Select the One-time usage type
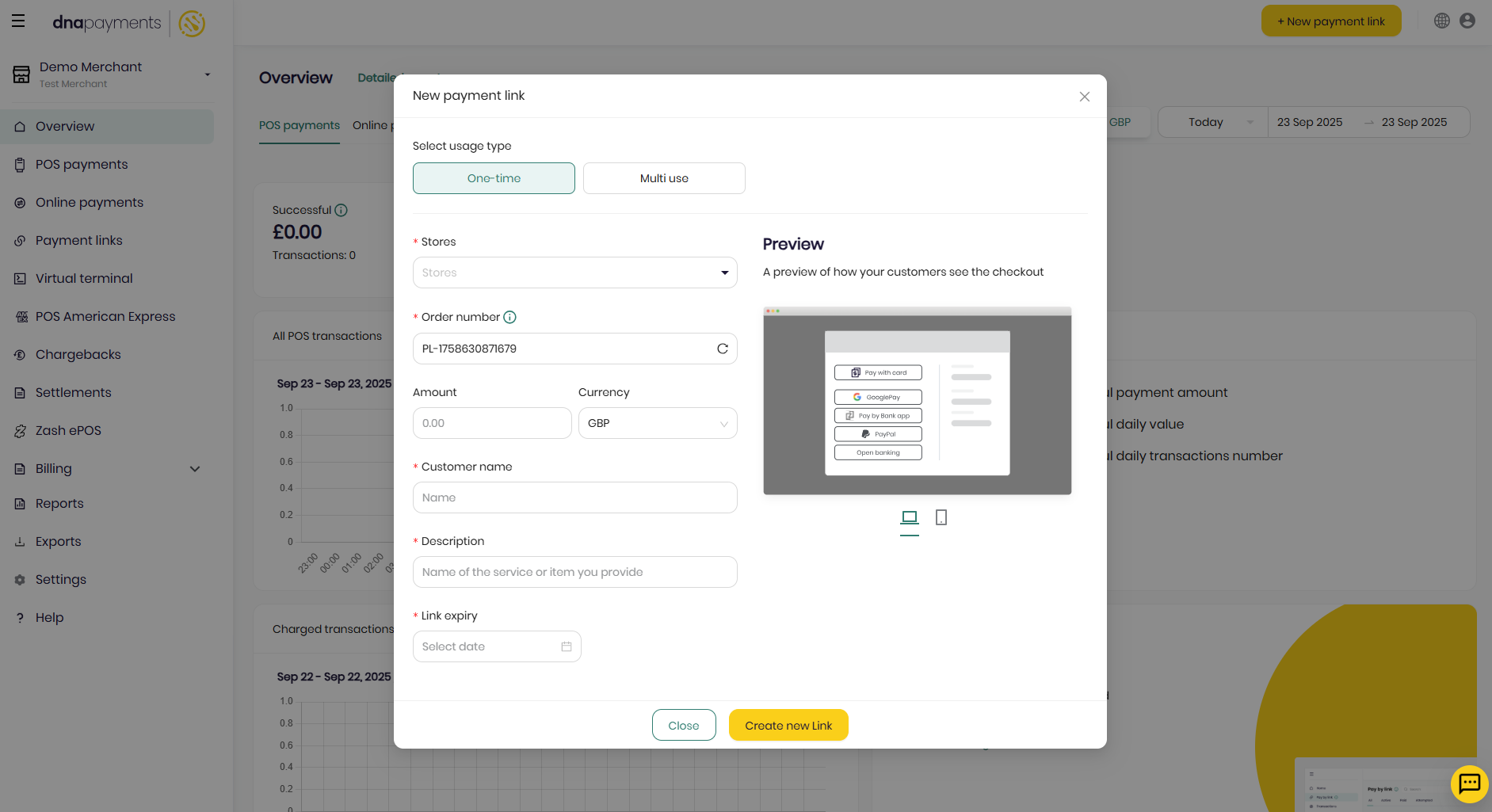 click(x=494, y=177)
